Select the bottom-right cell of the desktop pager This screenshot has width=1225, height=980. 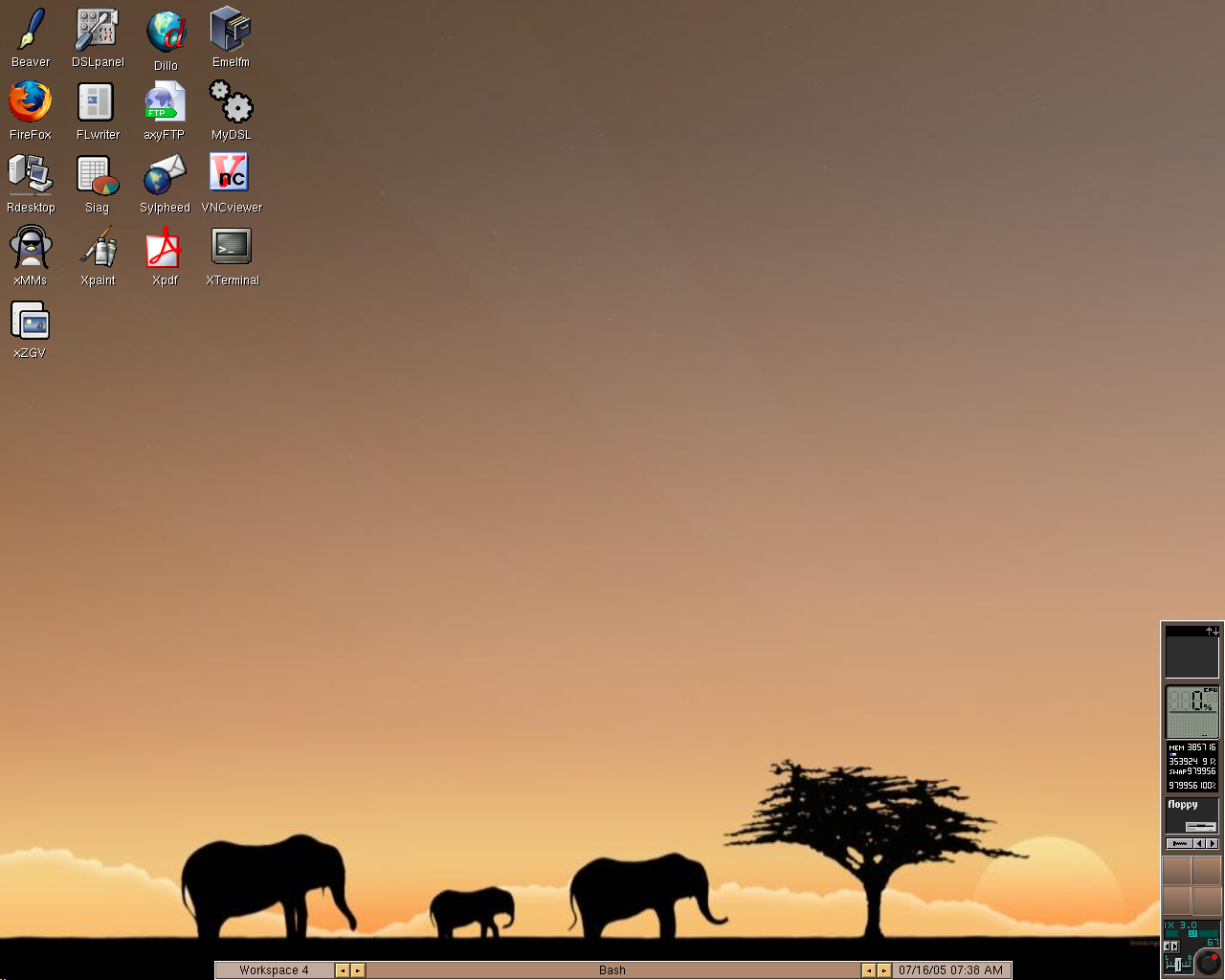[1207, 901]
